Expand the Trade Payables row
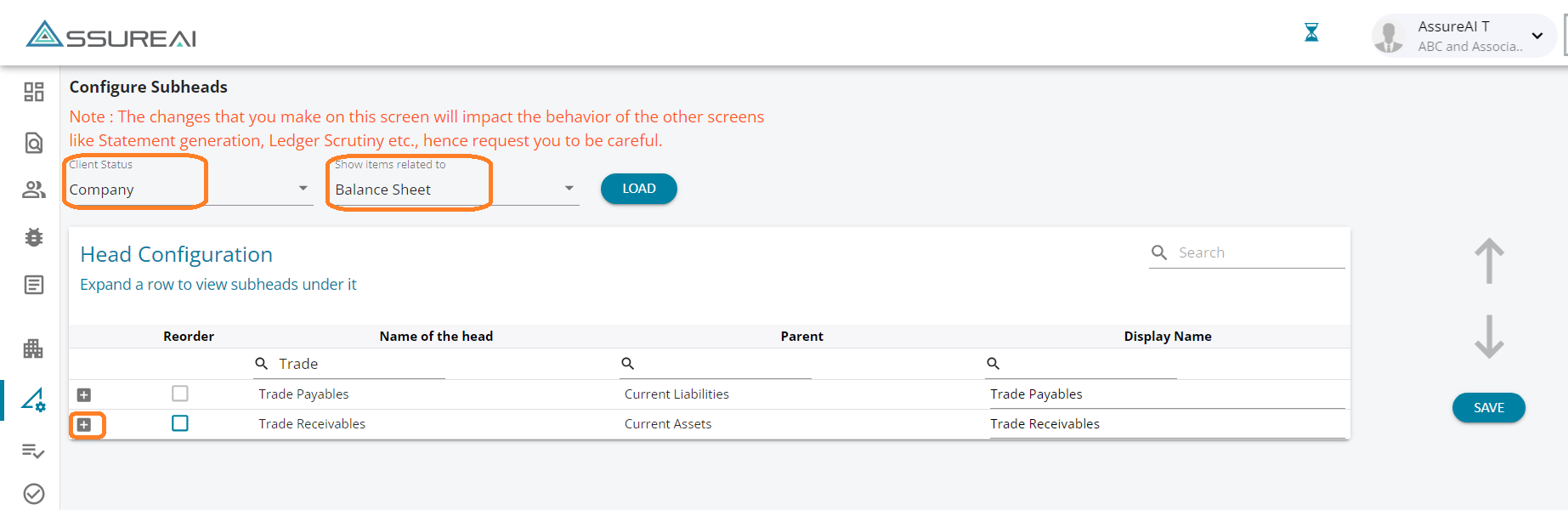1568x510 pixels. (84, 394)
